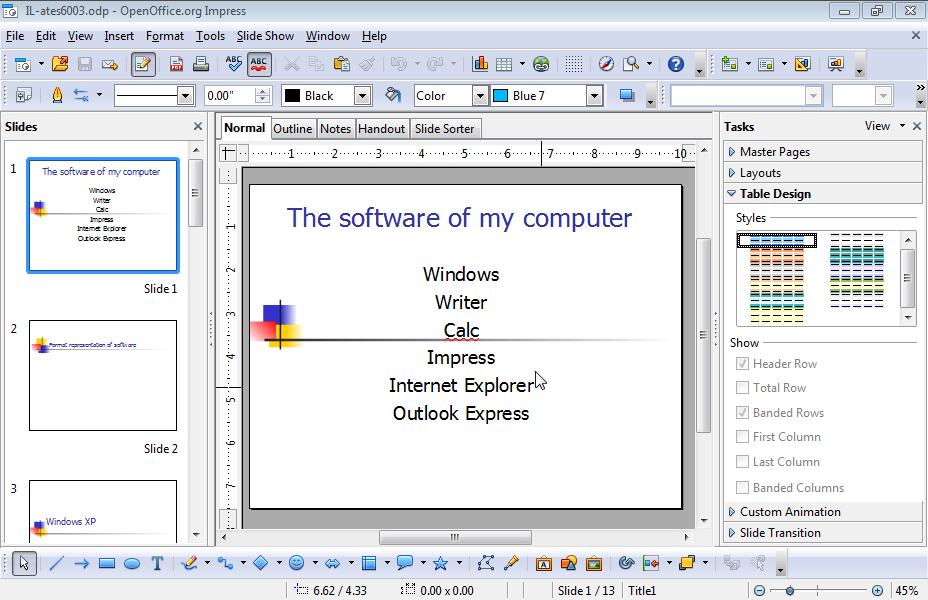928x600 pixels.
Task: Toggle Display Grid icon
Action: [573, 64]
